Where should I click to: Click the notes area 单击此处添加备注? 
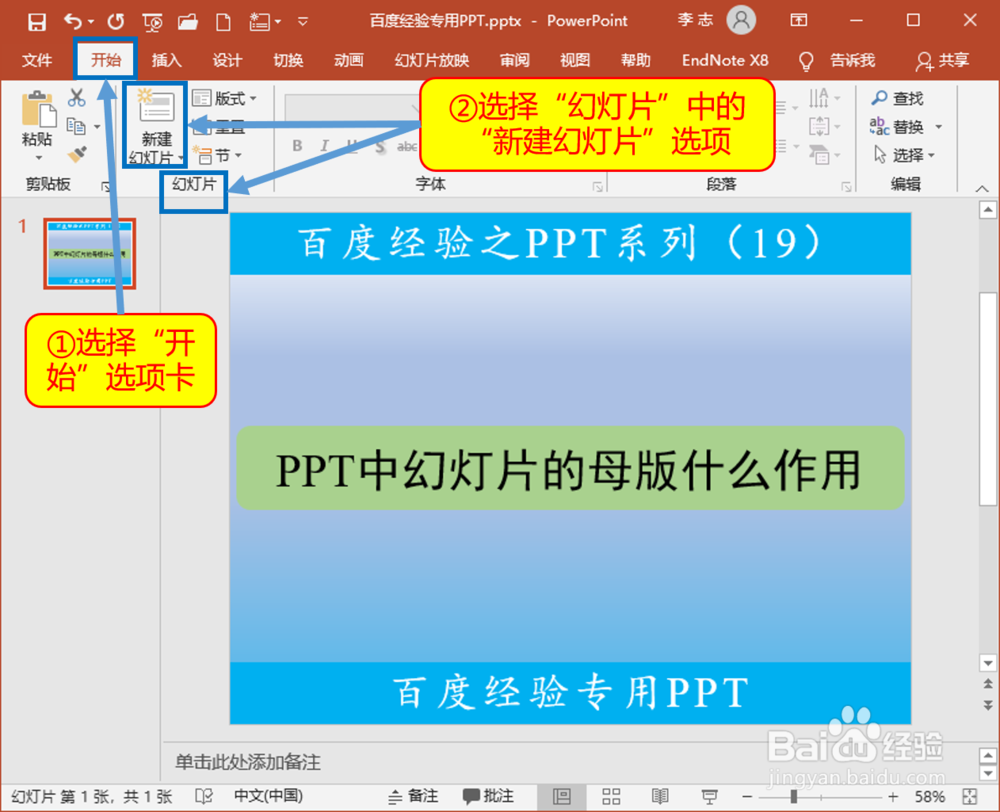coord(247,762)
